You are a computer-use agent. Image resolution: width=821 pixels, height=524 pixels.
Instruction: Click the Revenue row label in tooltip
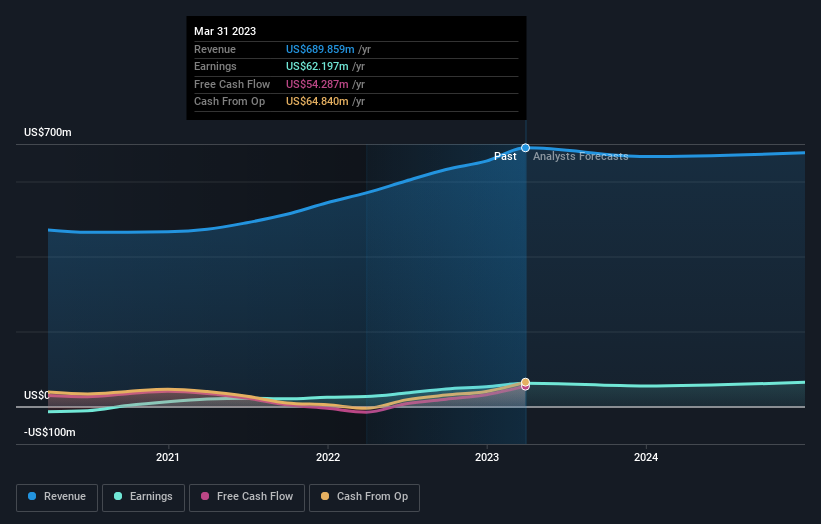tap(215, 49)
